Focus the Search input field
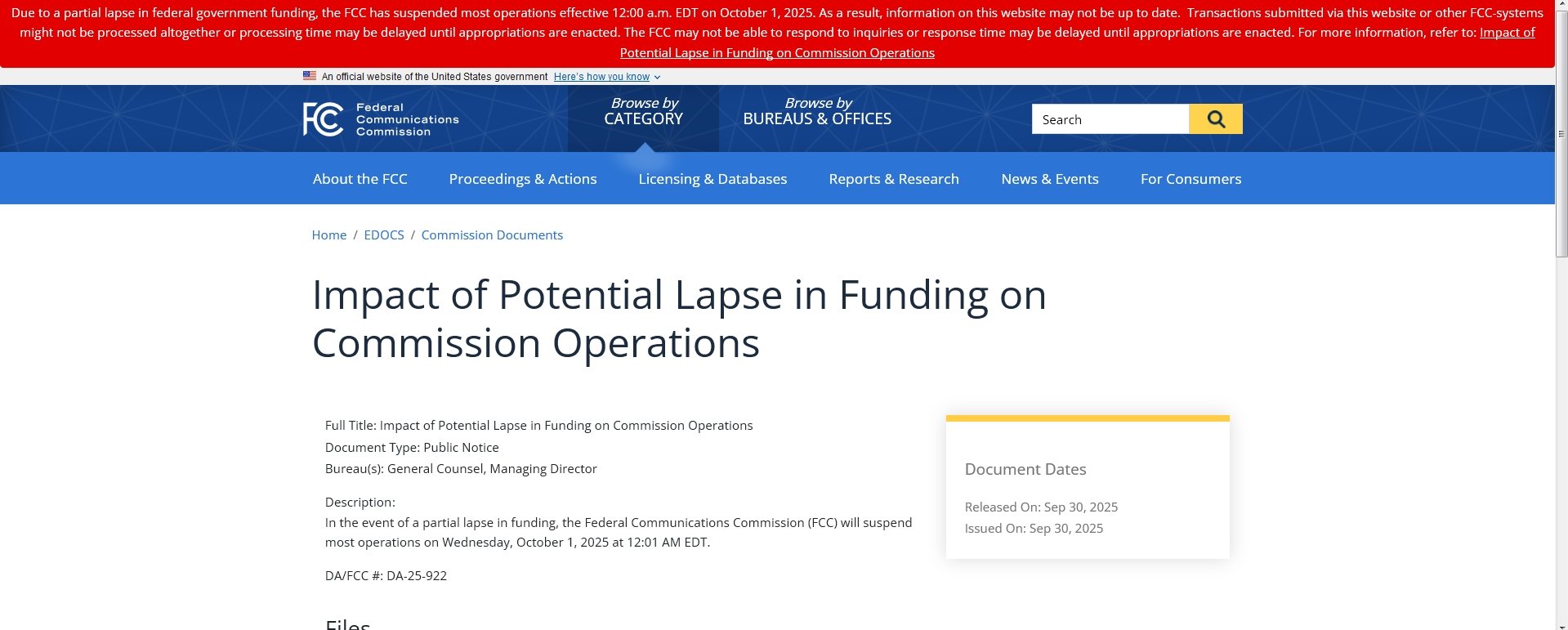This screenshot has width=1568, height=630. click(x=1110, y=119)
